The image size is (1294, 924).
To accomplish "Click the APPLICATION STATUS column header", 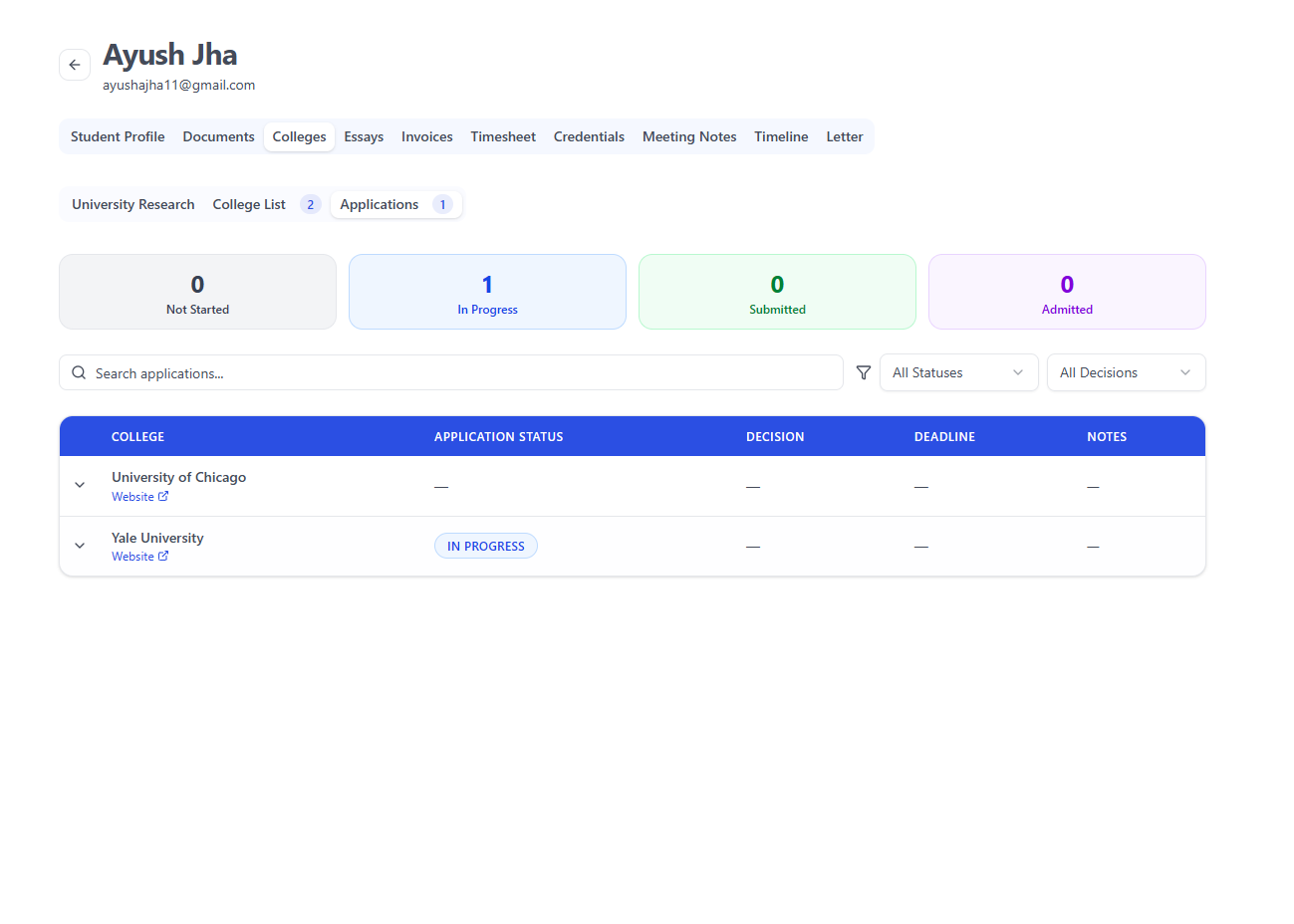I will (x=499, y=436).
